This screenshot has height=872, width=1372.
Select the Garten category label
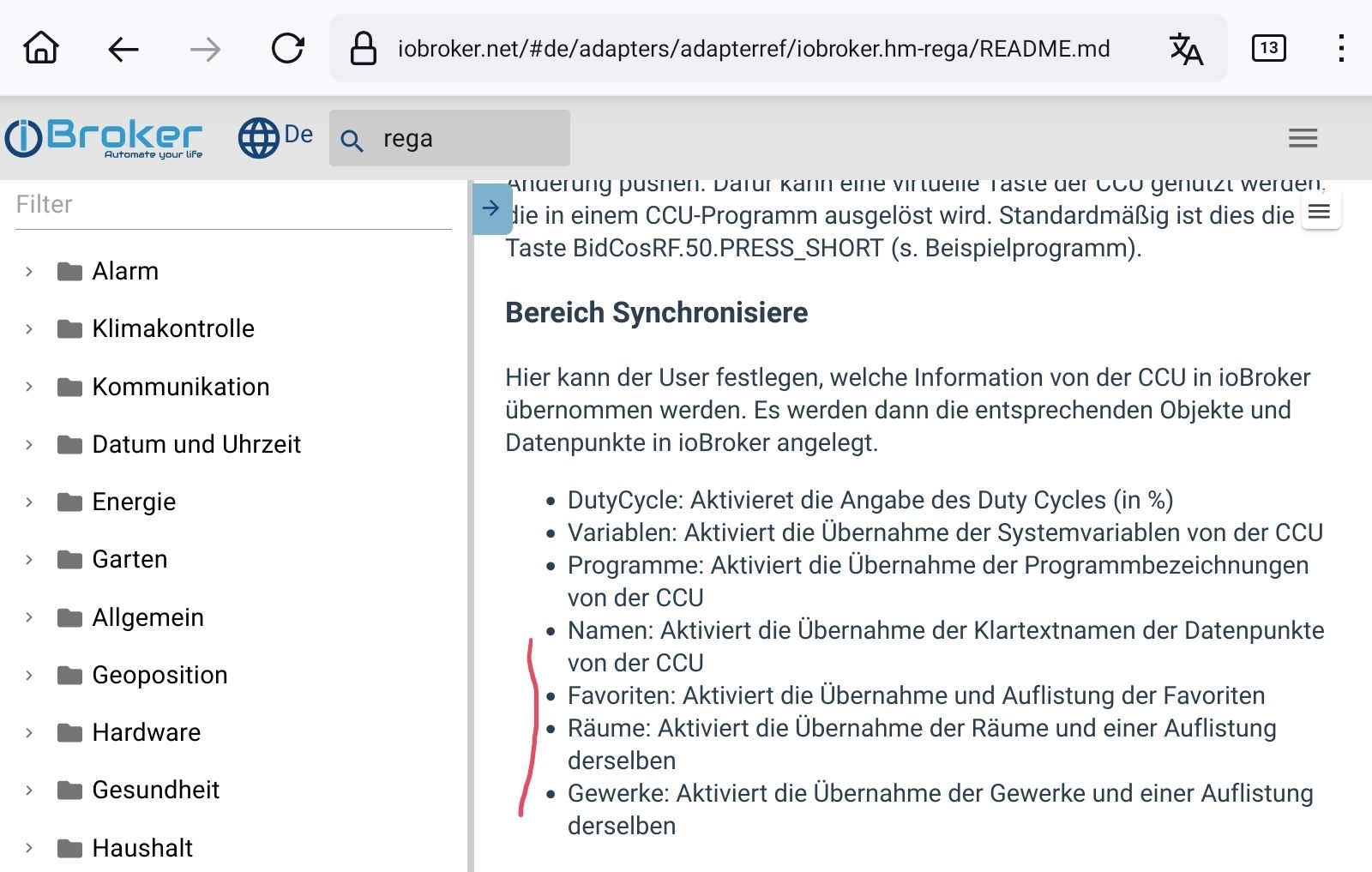(x=129, y=559)
